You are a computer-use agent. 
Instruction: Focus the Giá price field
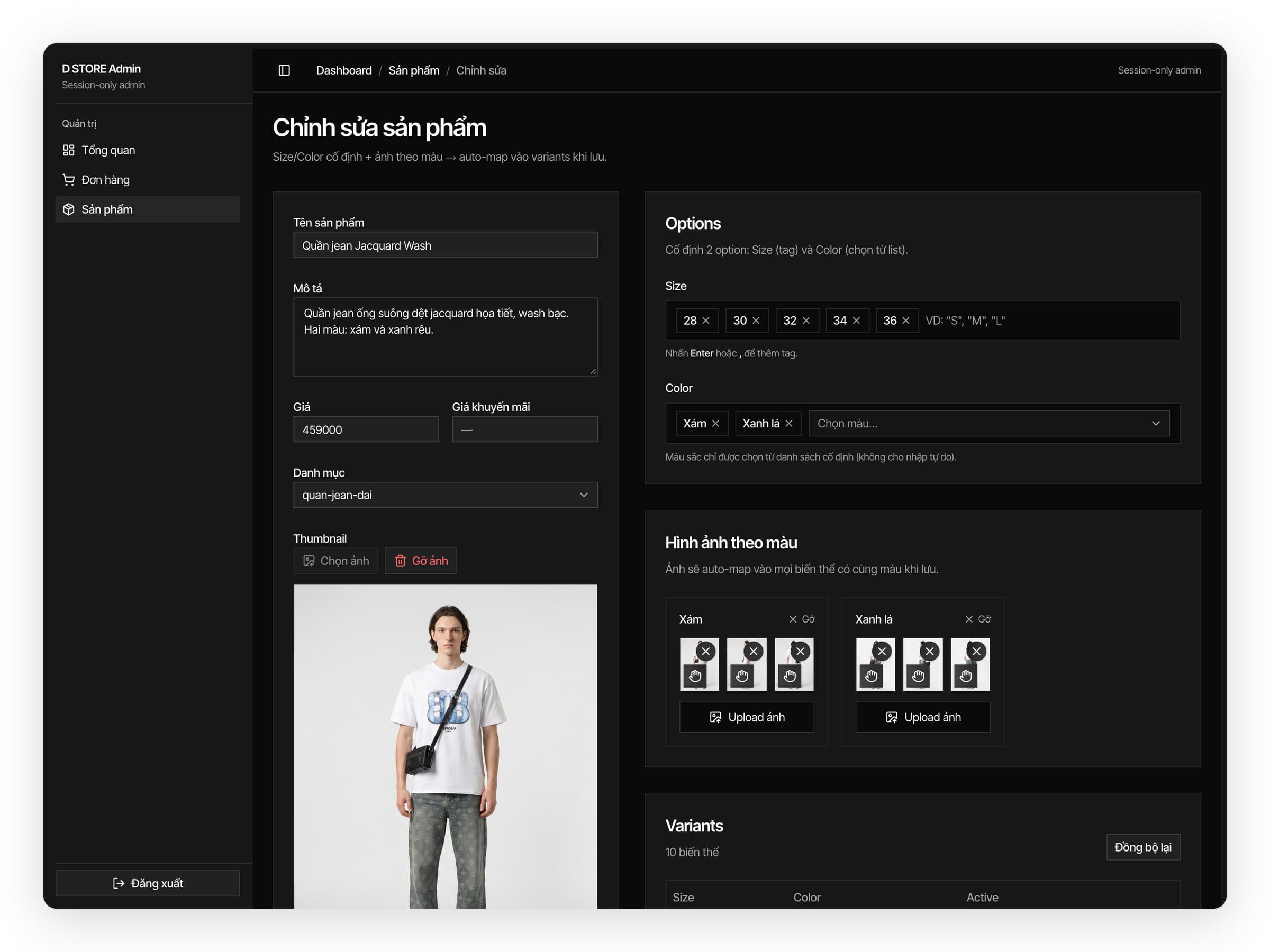tap(366, 429)
